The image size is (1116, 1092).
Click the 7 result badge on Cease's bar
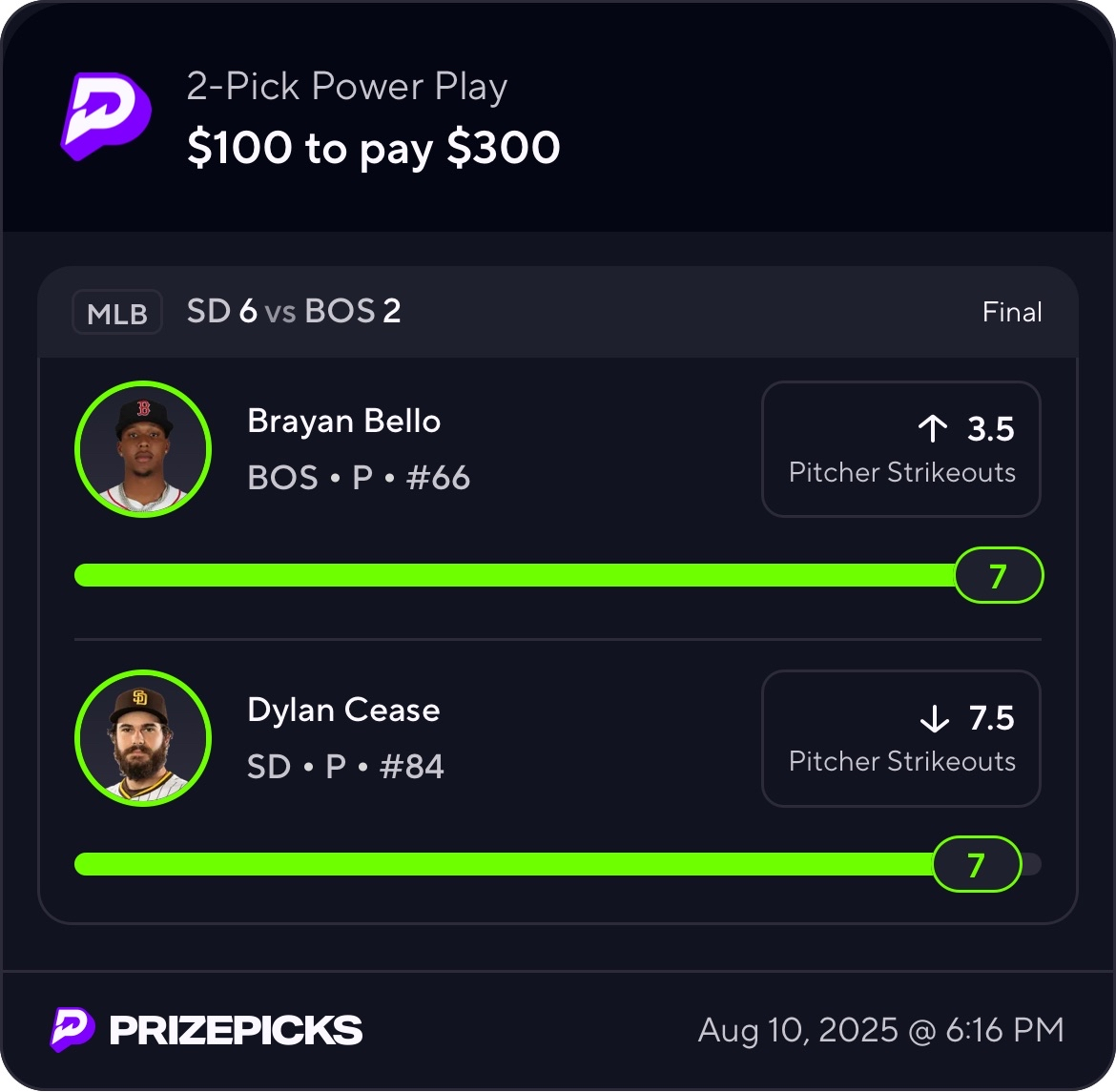coord(976,864)
